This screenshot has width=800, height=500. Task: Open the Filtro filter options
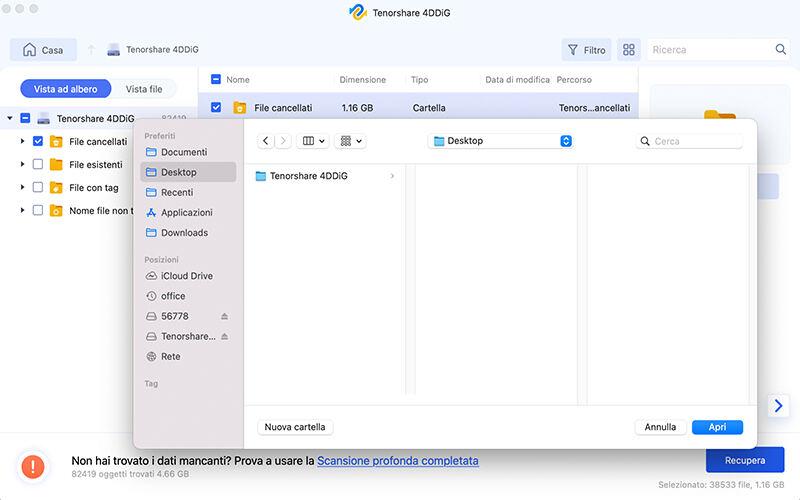[x=586, y=50]
